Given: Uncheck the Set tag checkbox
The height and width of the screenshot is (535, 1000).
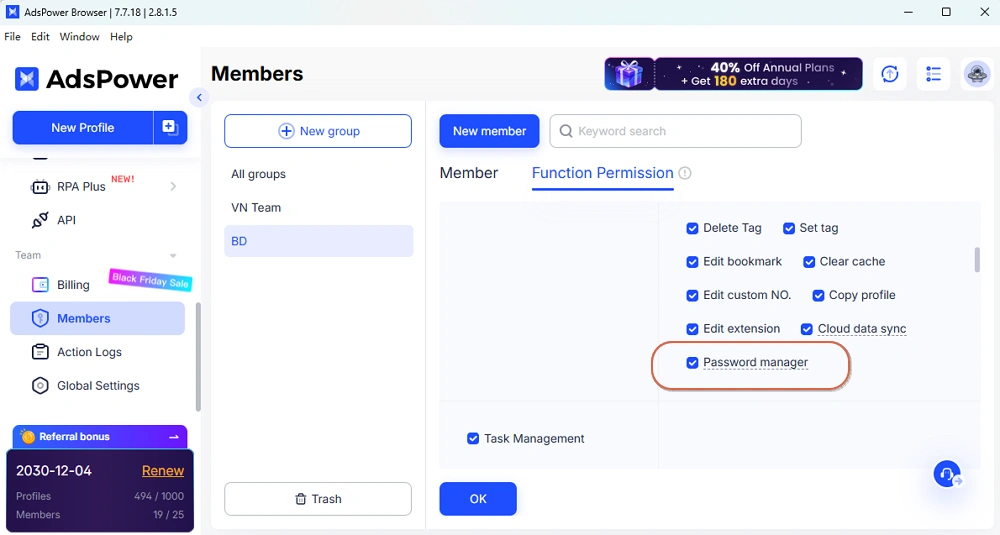Looking at the screenshot, I should click(789, 228).
